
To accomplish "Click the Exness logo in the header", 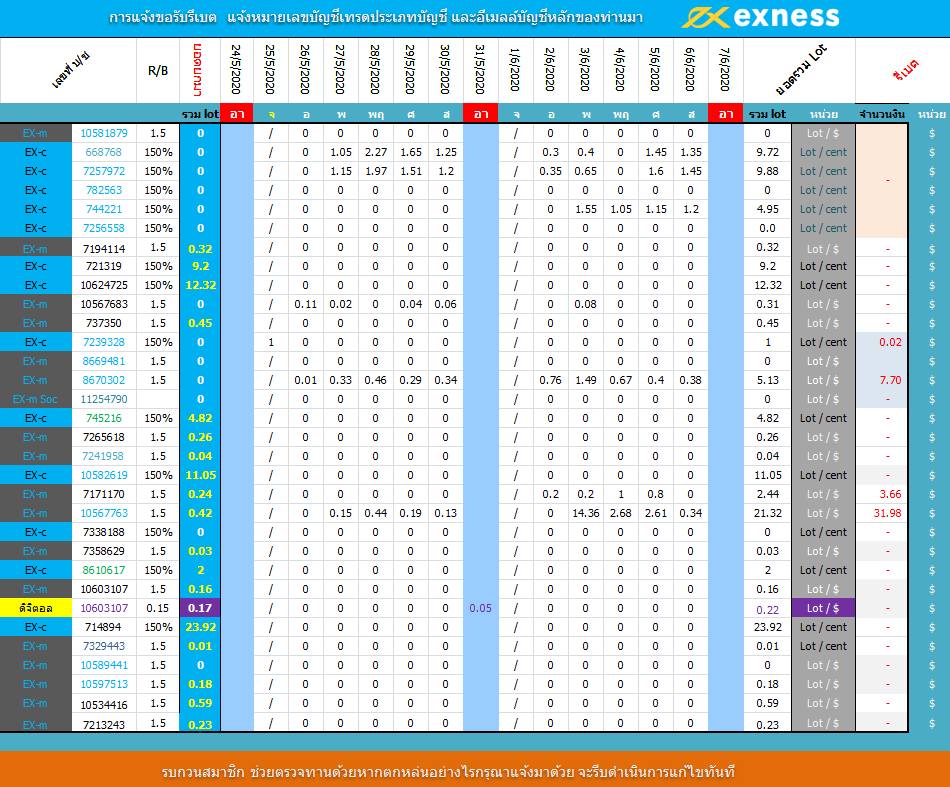I will point(760,17).
